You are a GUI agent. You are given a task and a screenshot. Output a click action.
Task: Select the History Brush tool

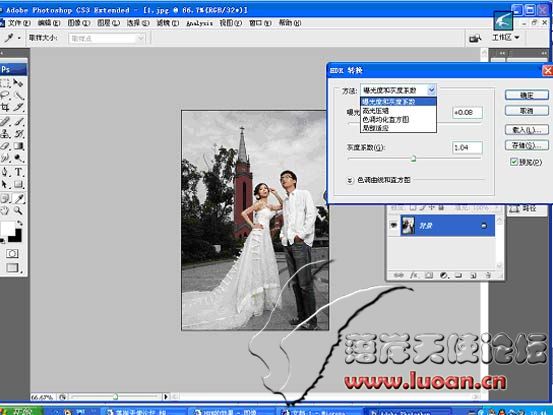(18, 134)
